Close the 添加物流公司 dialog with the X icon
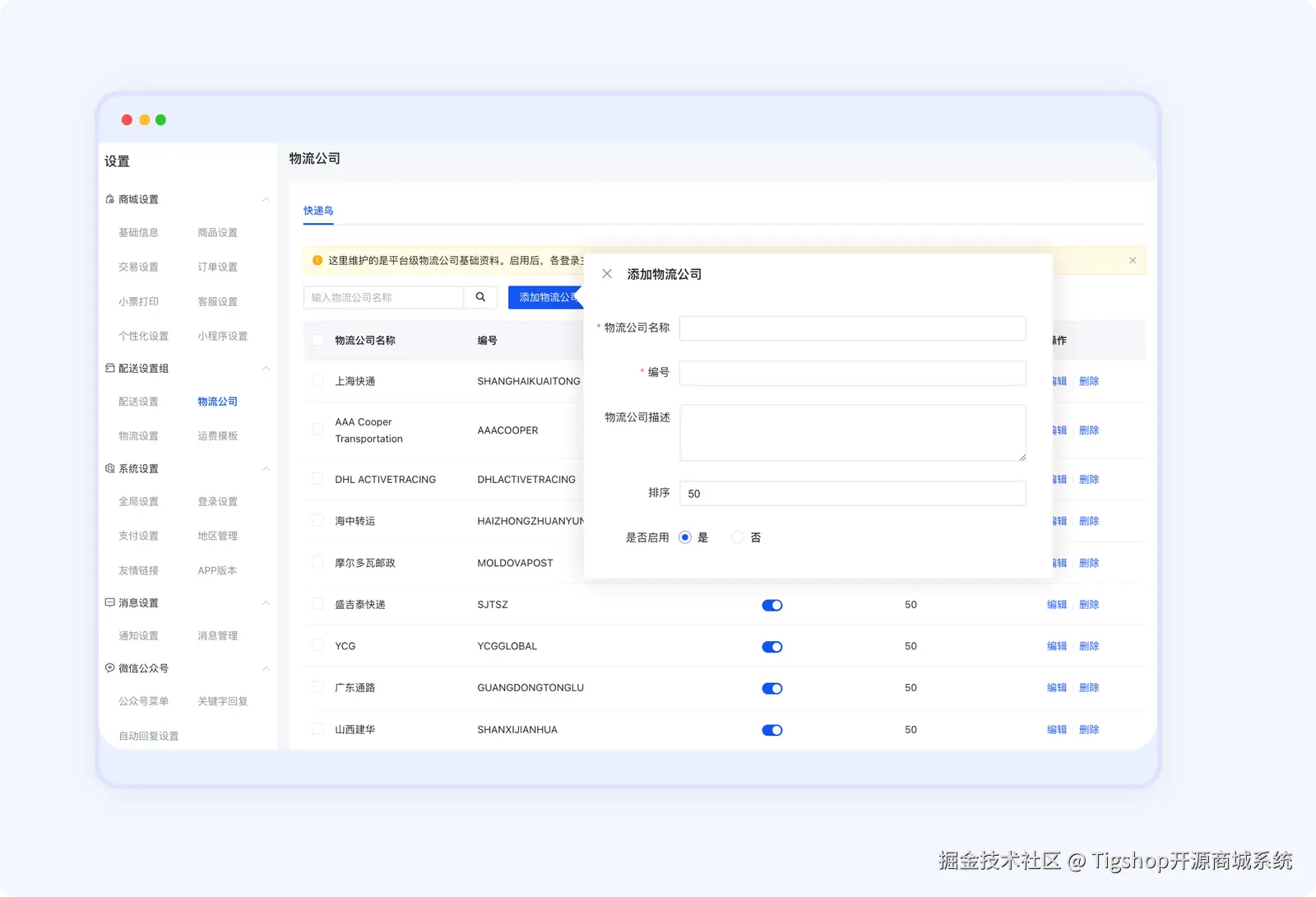Viewport: 1316px width, 897px height. (x=607, y=274)
